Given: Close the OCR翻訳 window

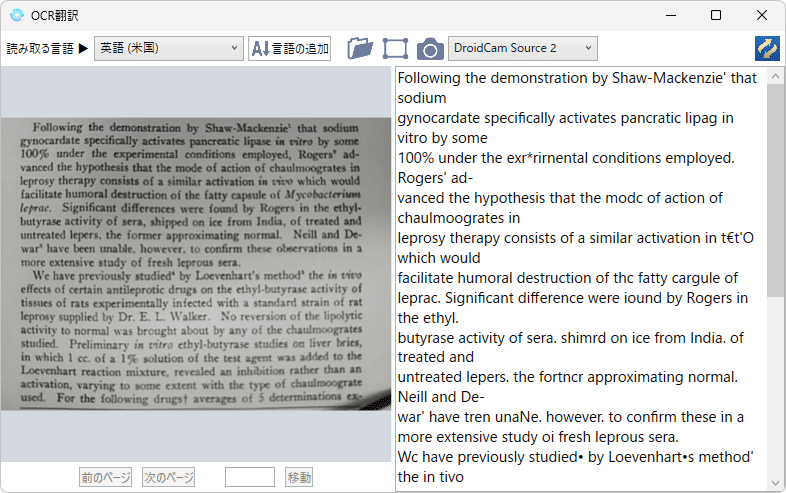Looking at the screenshot, I should tap(762, 15).
